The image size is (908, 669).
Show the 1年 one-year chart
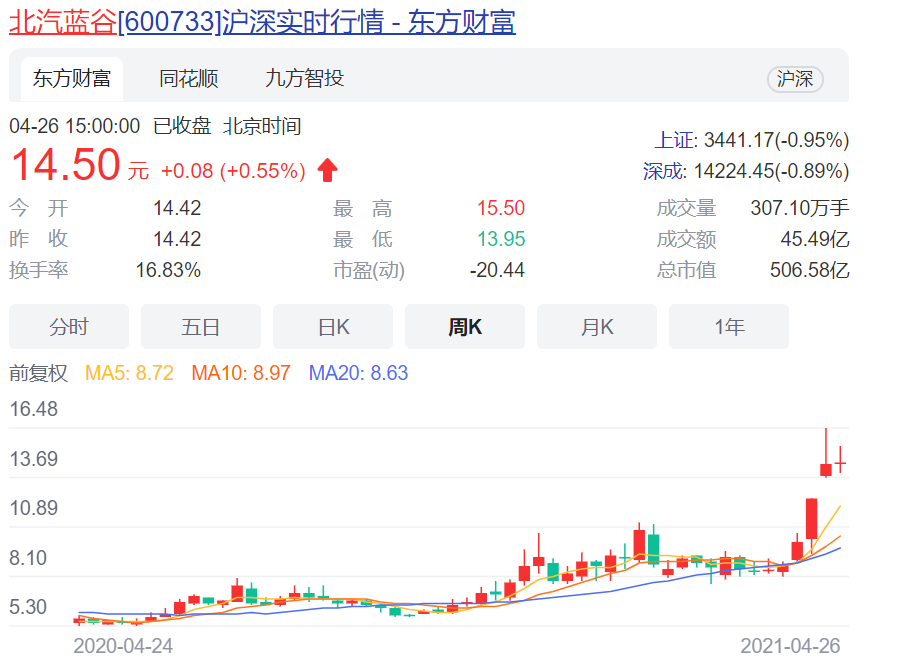[x=728, y=326]
